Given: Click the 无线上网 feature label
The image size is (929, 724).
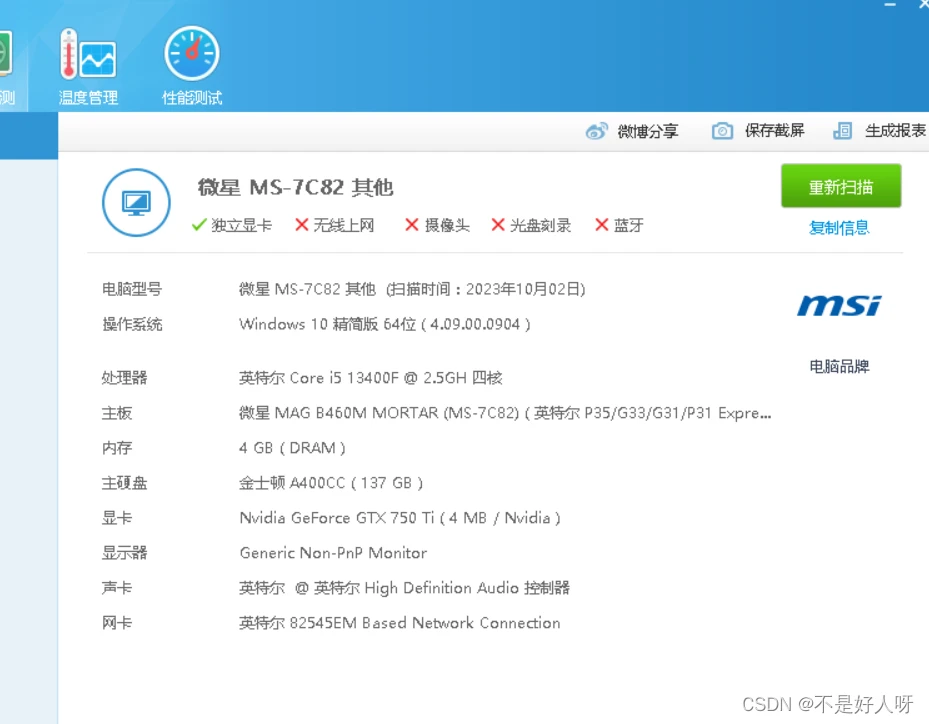Looking at the screenshot, I should (344, 225).
